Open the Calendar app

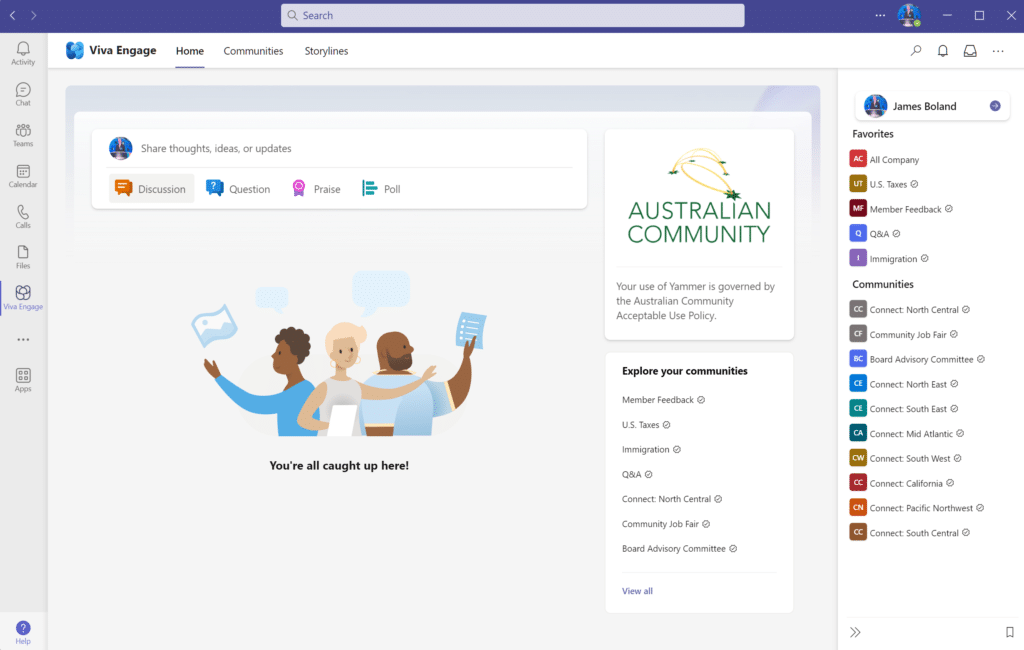(x=23, y=176)
